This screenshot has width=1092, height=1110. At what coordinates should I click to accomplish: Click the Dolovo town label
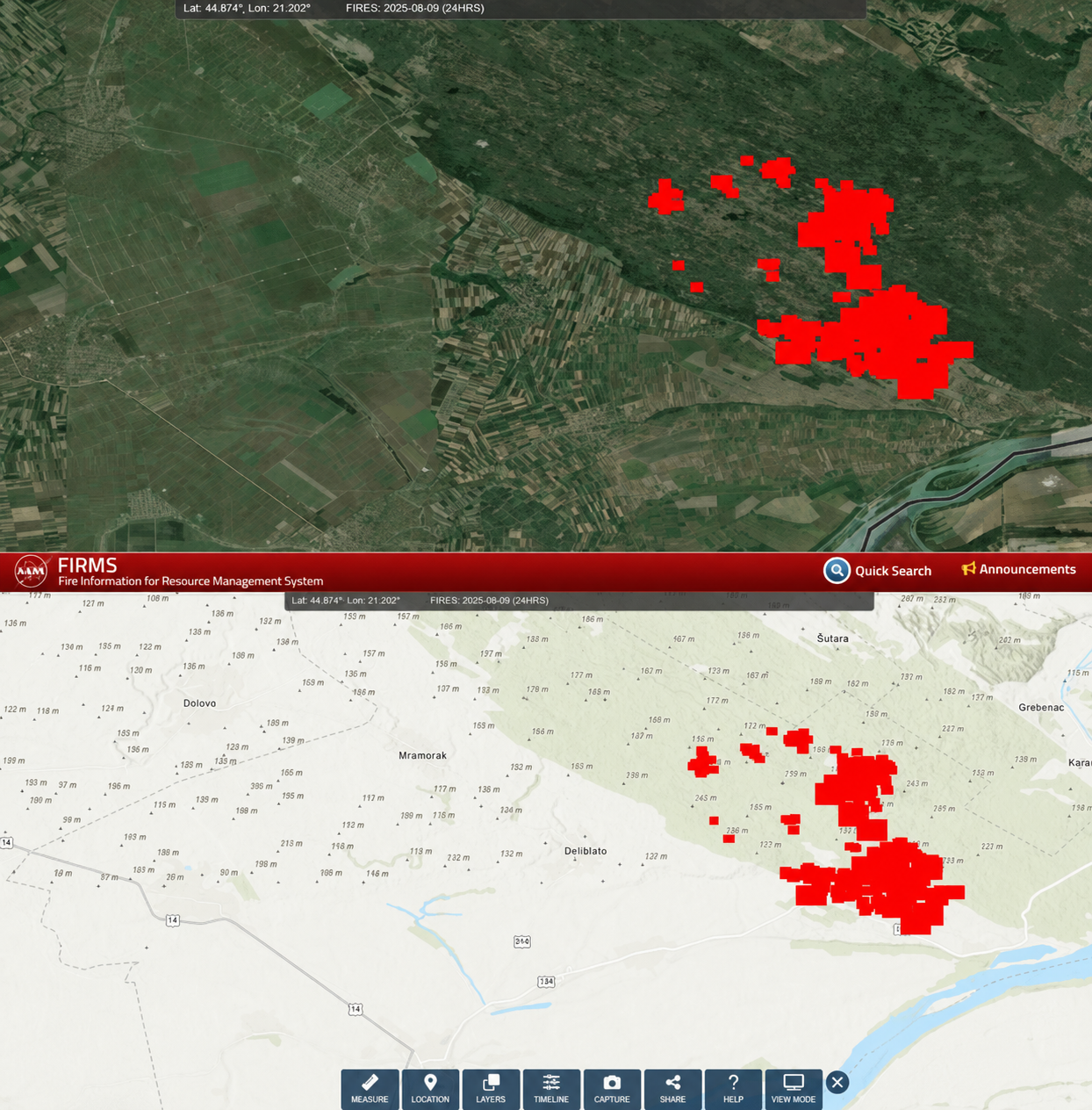pos(199,703)
